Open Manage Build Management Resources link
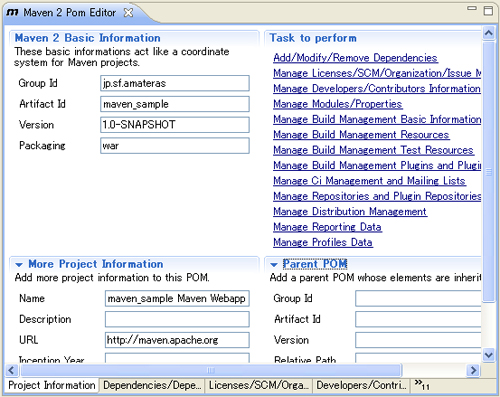500x397 pixels. pyautogui.click(x=361, y=134)
